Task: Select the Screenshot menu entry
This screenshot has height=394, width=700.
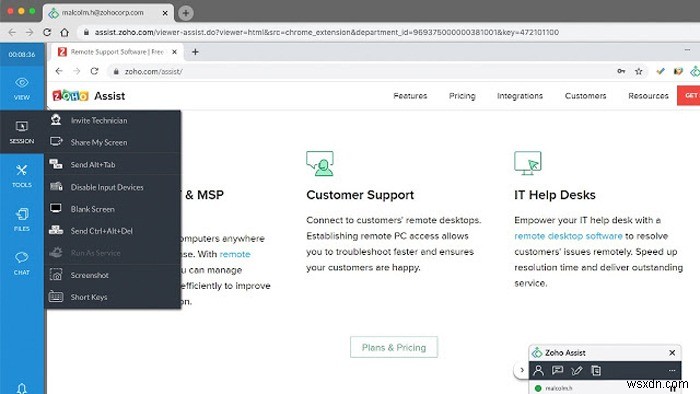Action: pos(112,275)
